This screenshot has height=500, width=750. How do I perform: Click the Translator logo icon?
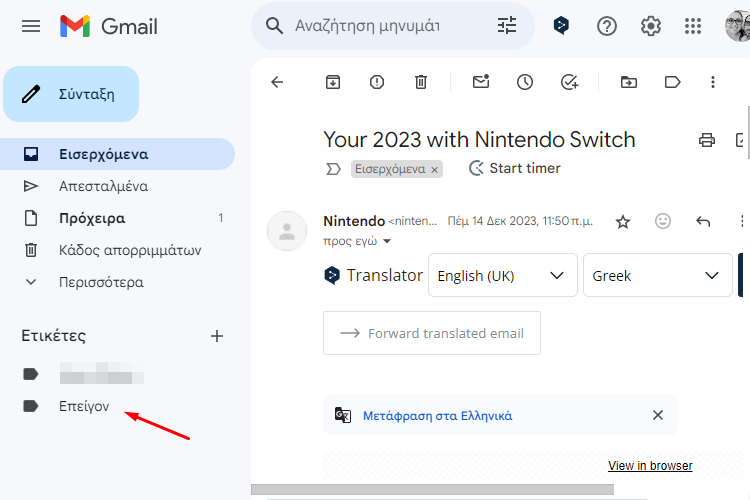click(x=332, y=276)
